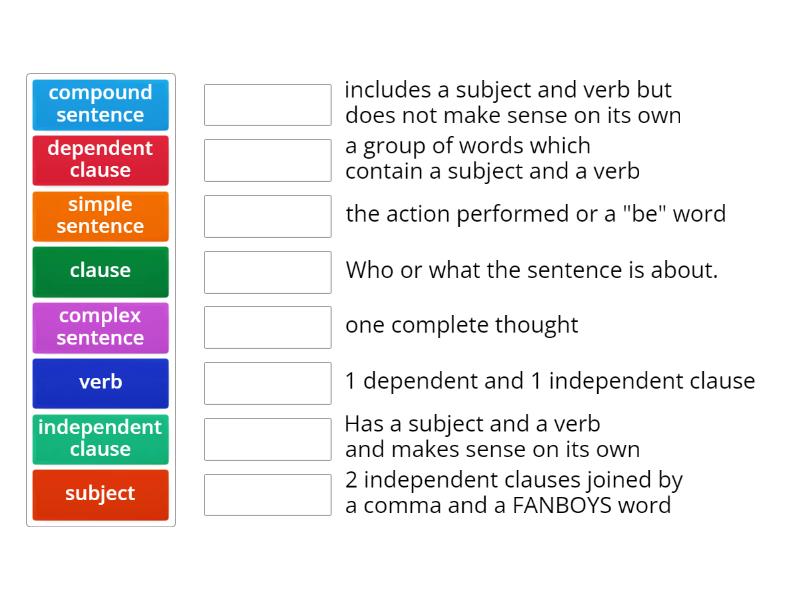Click the definition about action performed
The height and width of the screenshot is (600, 800).
point(536,214)
